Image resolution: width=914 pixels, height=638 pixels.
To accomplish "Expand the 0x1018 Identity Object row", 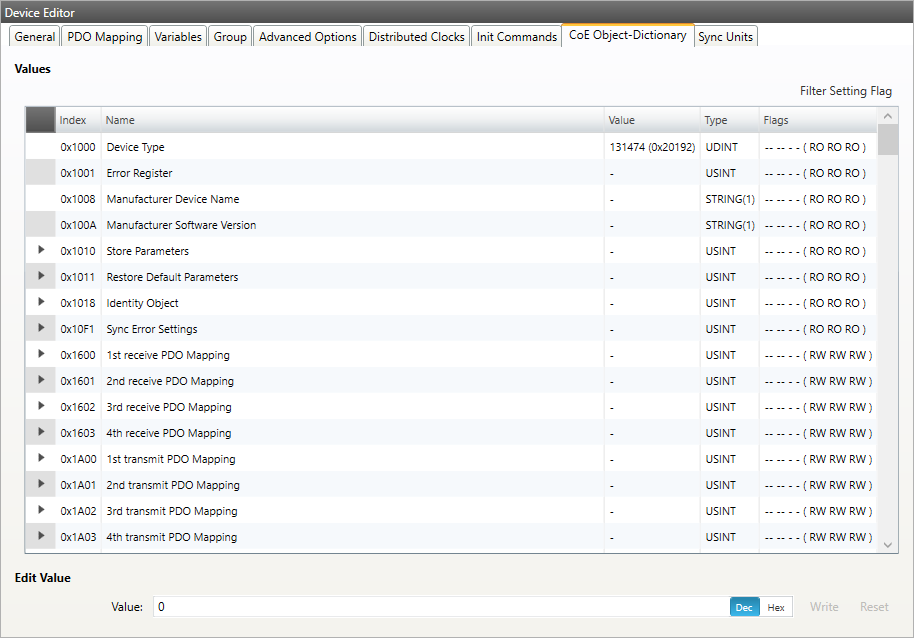I will point(41,302).
